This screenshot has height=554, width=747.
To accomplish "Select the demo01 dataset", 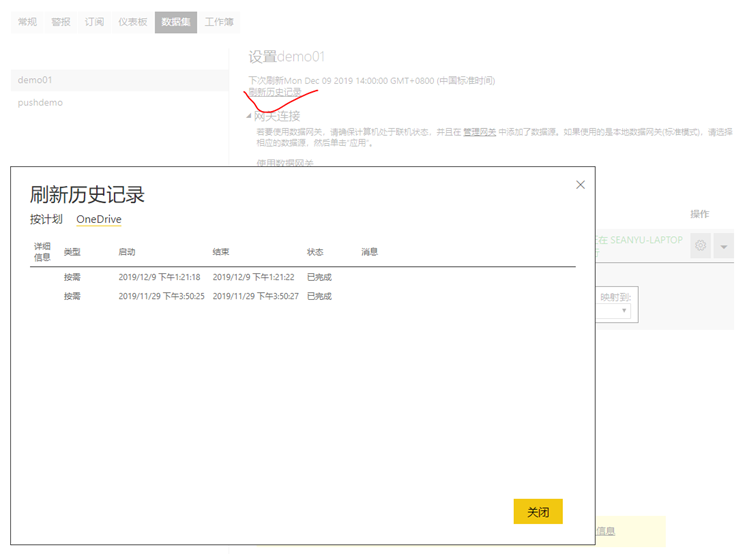I will [x=119, y=80].
